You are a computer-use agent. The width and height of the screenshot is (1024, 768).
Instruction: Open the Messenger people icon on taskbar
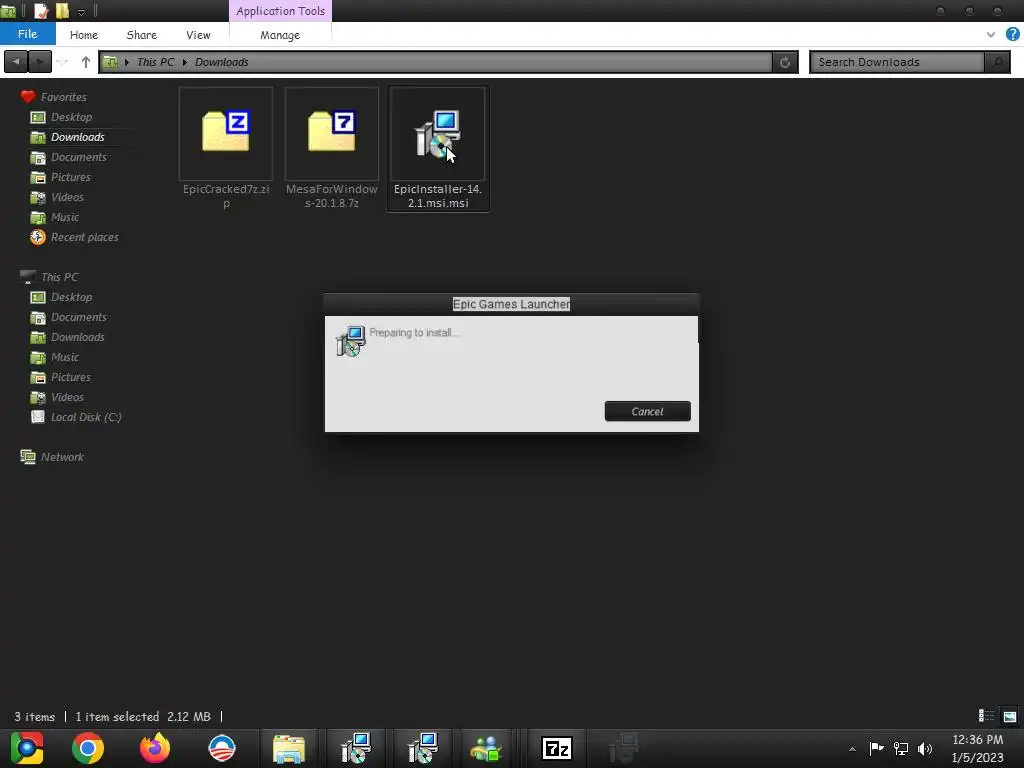(x=486, y=748)
